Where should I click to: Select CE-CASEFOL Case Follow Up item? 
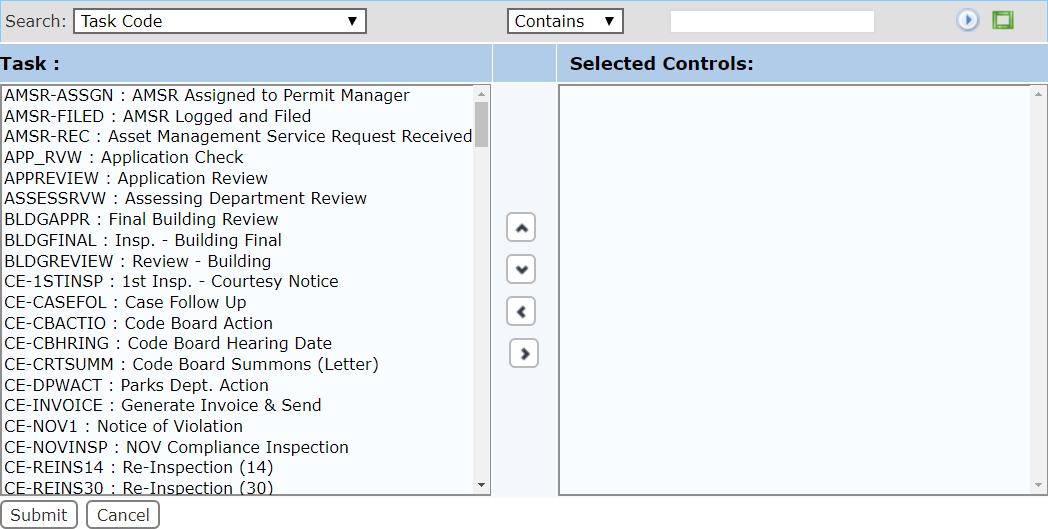pos(125,303)
